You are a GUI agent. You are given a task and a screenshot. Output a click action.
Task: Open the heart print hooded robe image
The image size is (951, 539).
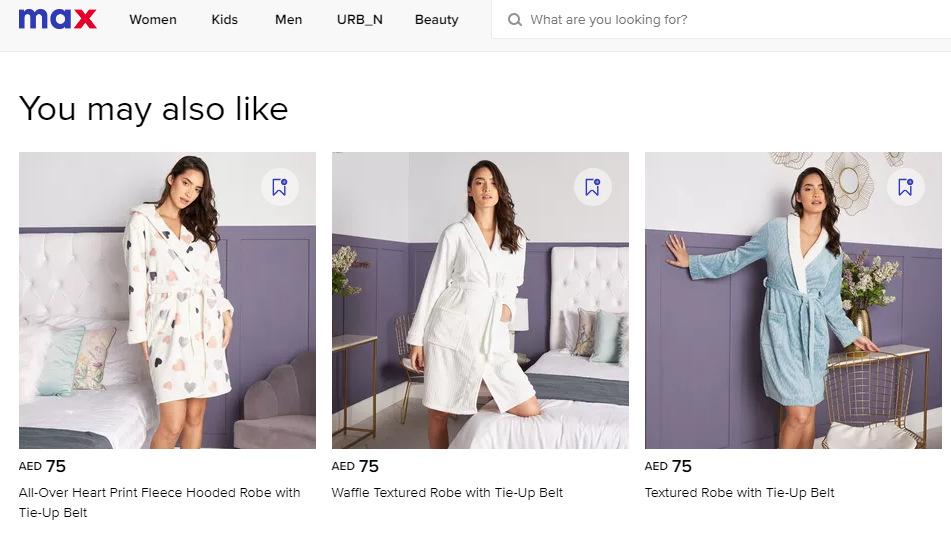pos(167,300)
